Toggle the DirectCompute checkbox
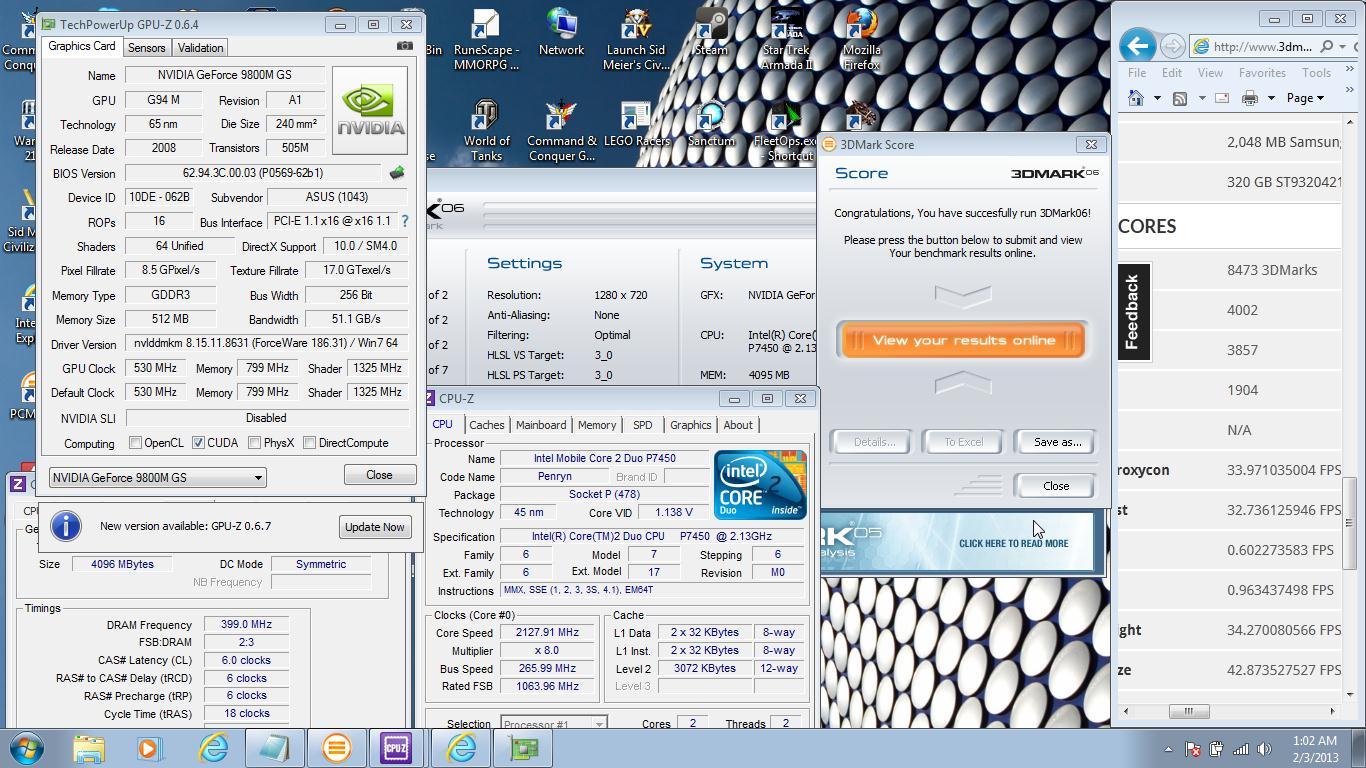The height and width of the screenshot is (768, 1366). (309, 443)
